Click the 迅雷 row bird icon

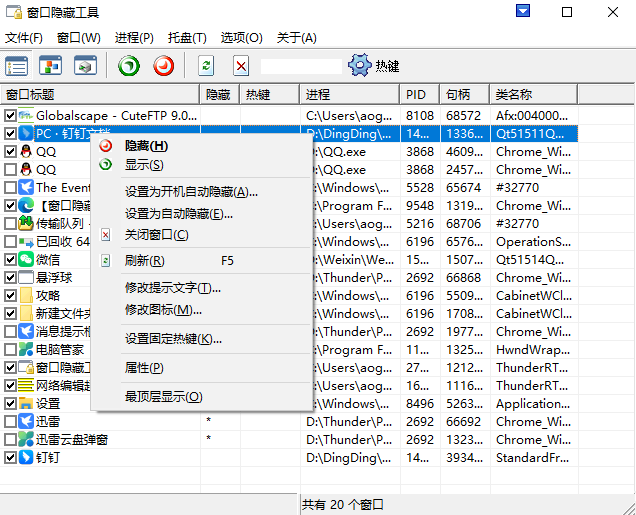pos(26,421)
